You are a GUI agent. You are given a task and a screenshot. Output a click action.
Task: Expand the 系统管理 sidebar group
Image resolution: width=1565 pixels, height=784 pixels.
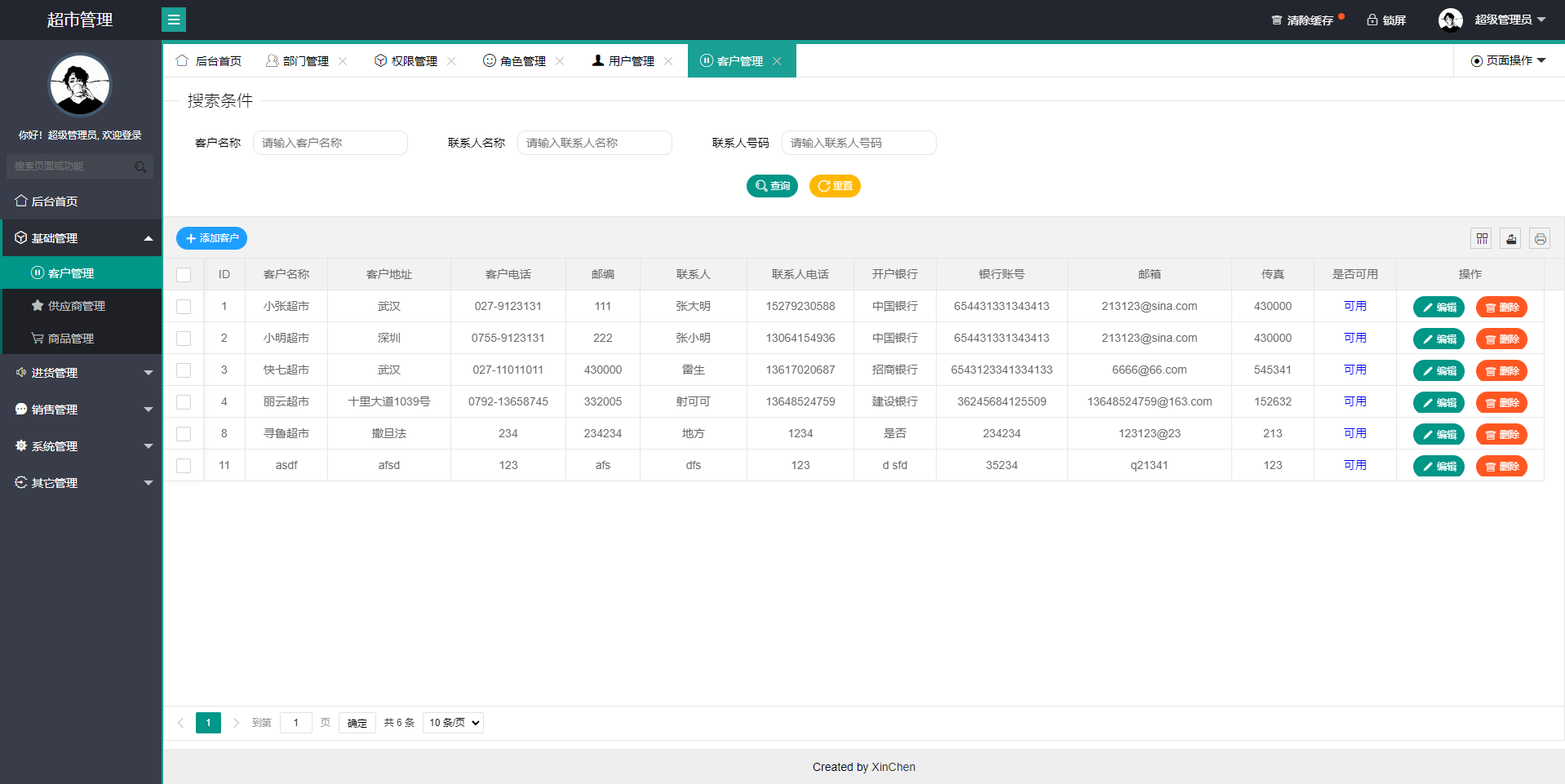click(81, 446)
